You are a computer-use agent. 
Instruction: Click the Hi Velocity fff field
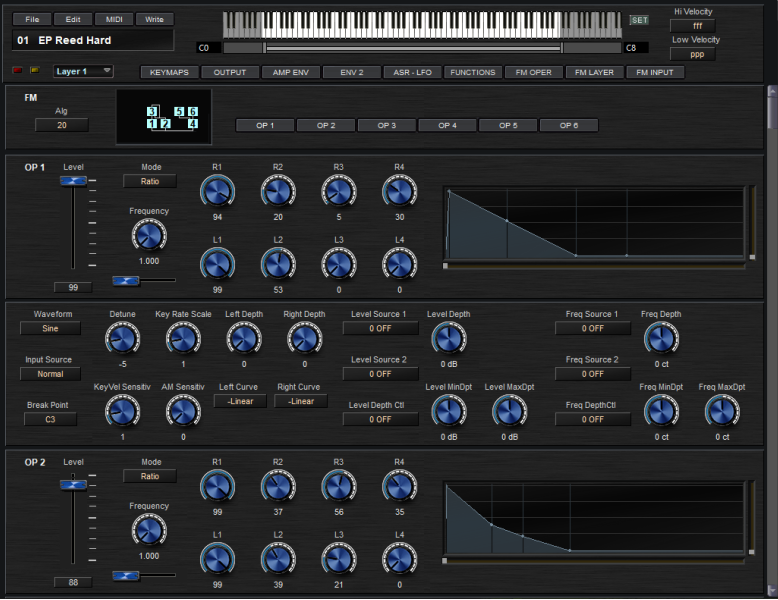click(x=697, y=25)
